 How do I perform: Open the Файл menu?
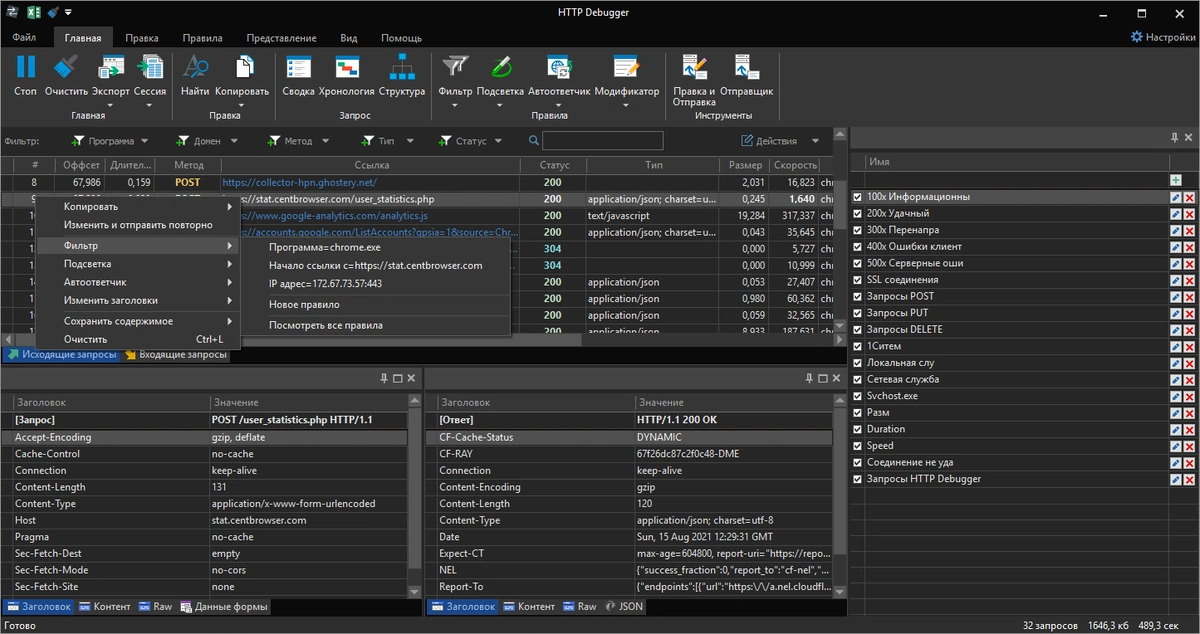(25, 38)
